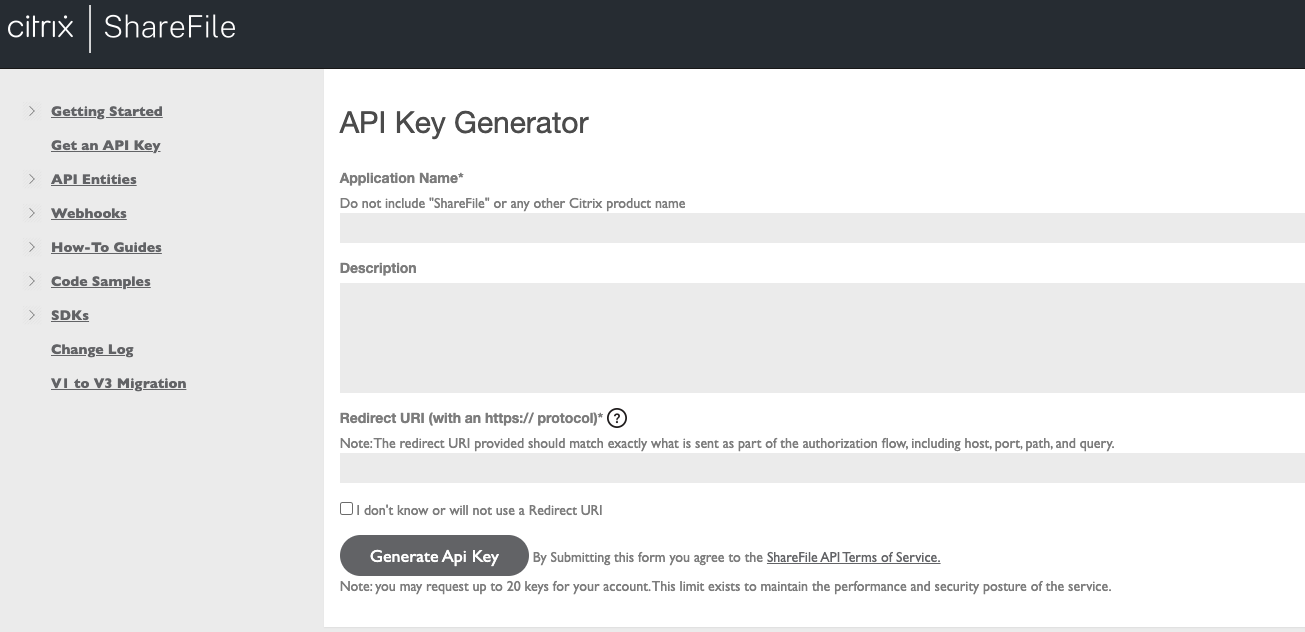Select the SDKs sidebar entry

click(x=69, y=315)
